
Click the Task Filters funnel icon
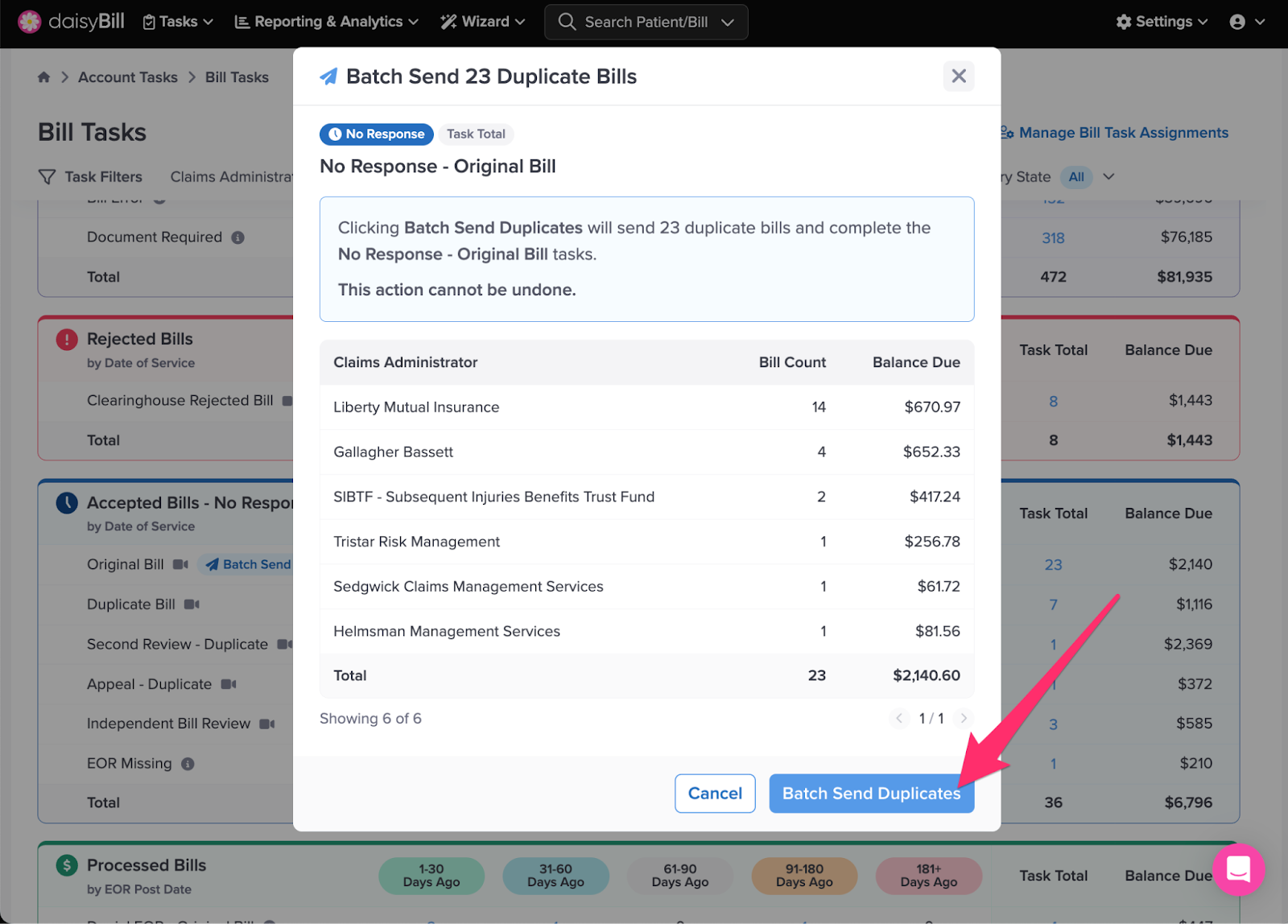tap(47, 176)
